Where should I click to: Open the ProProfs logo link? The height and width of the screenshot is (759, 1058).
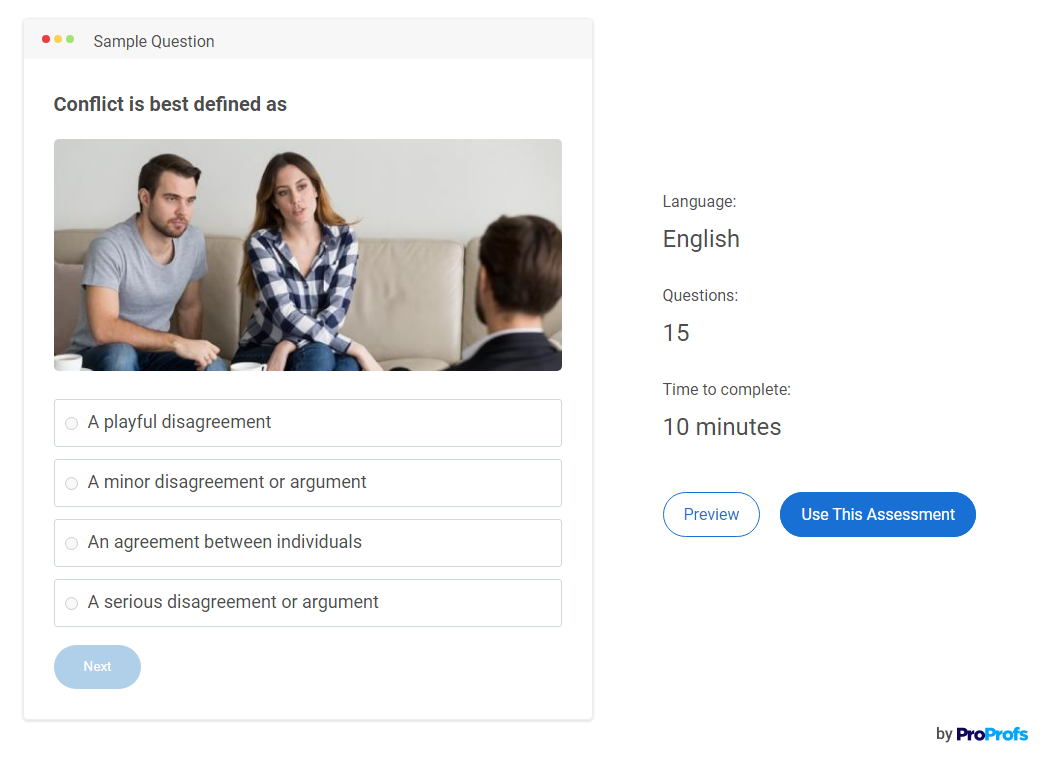pyautogui.click(x=991, y=734)
